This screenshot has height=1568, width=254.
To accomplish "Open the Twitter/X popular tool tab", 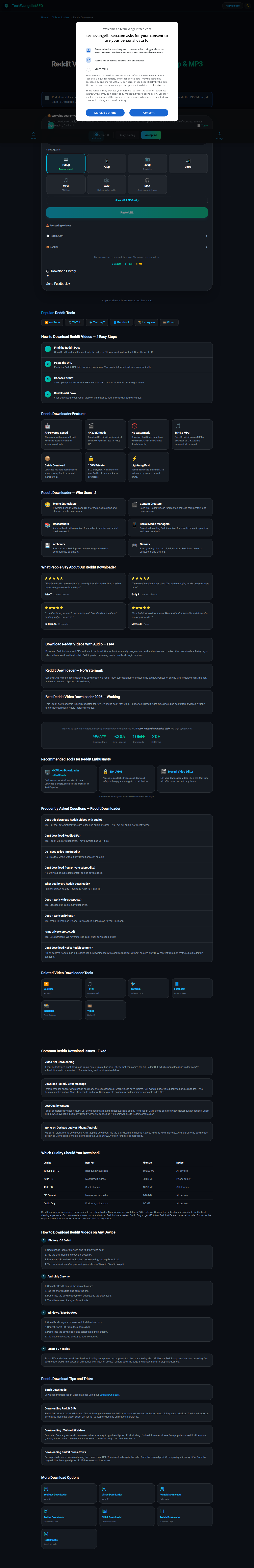I will [x=97, y=323].
